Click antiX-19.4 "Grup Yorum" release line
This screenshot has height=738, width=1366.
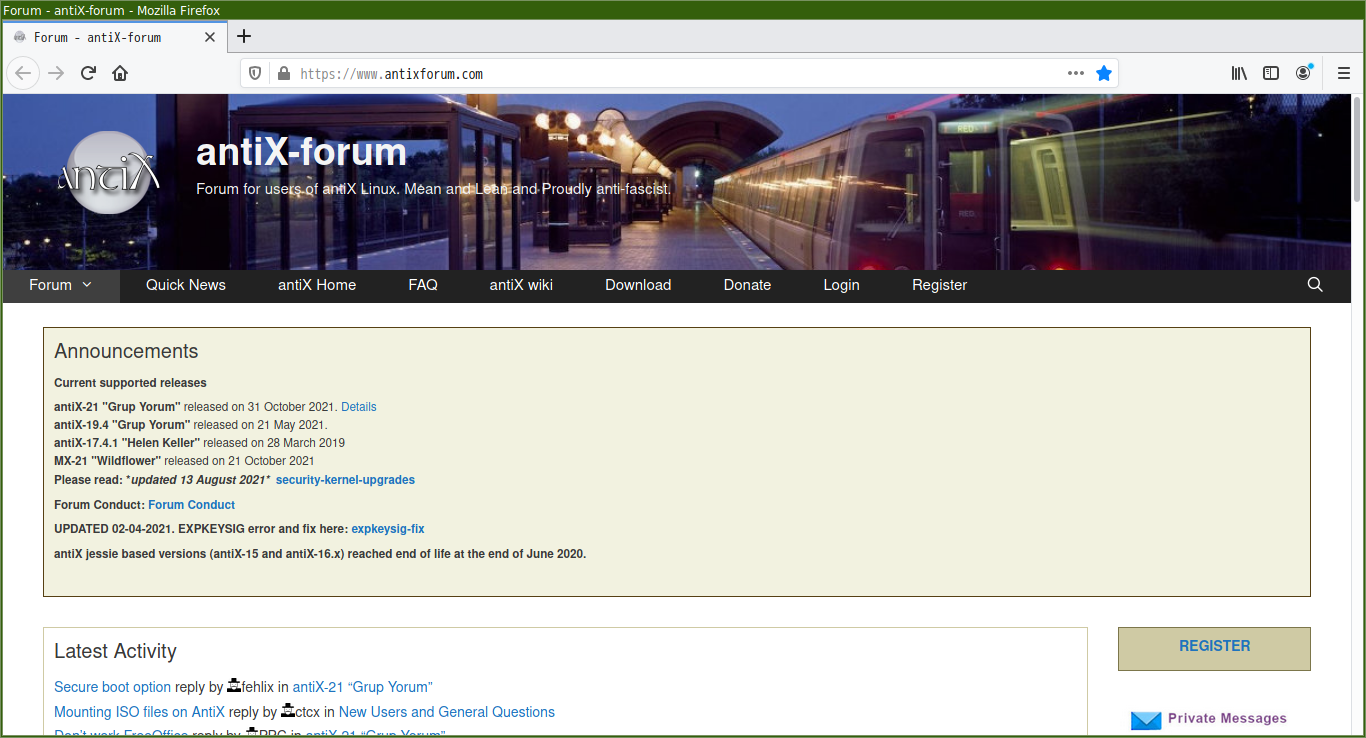(190, 425)
